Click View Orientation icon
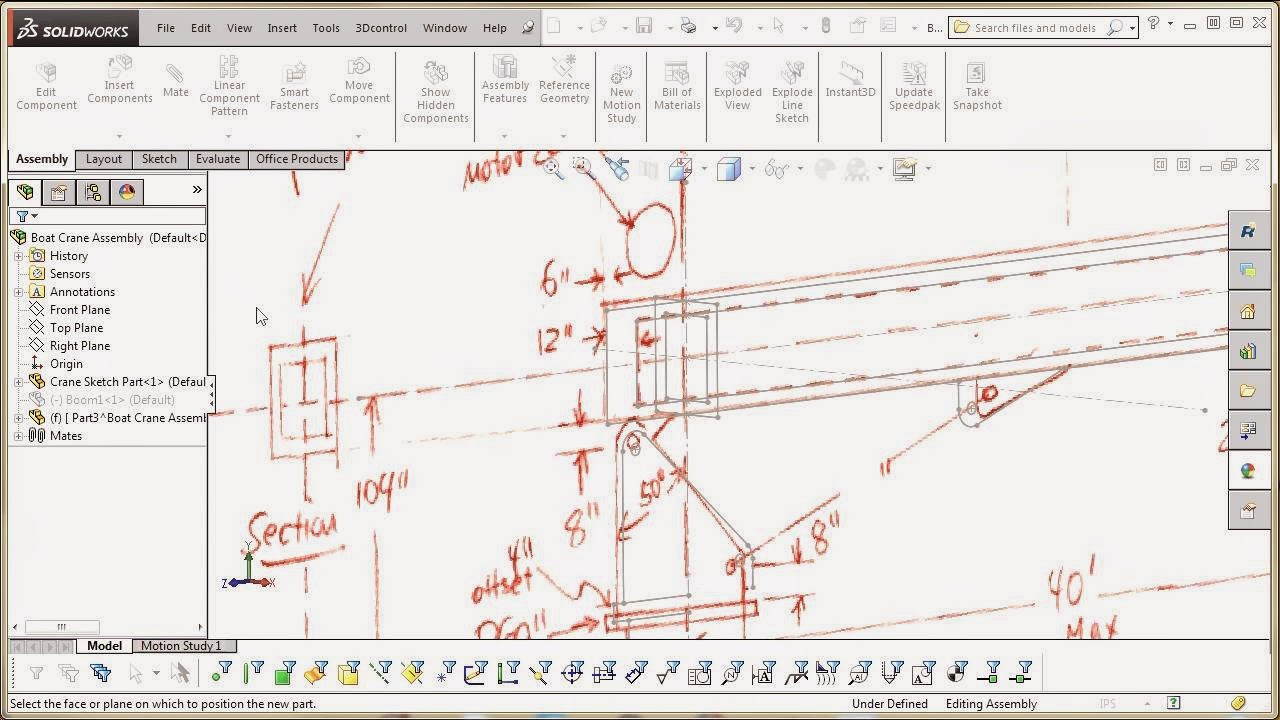This screenshot has width=1280, height=720. [680, 169]
